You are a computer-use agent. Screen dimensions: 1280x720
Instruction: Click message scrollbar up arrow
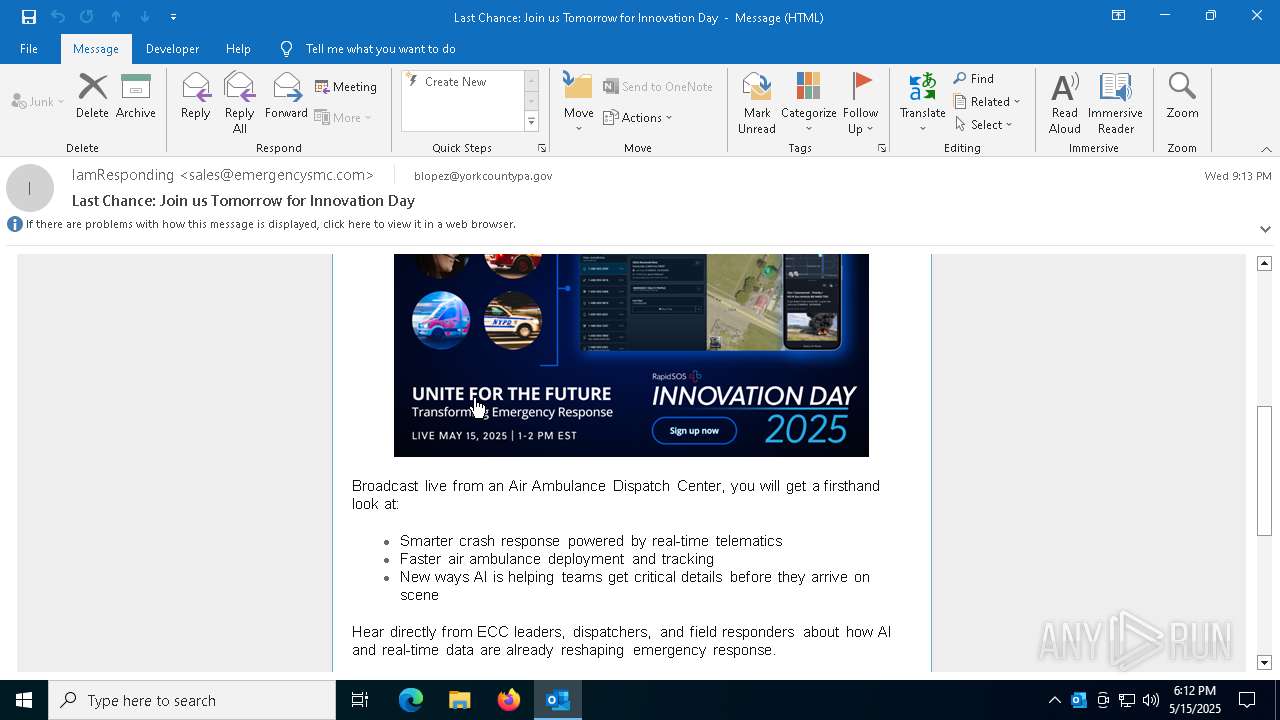(1264, 263)
